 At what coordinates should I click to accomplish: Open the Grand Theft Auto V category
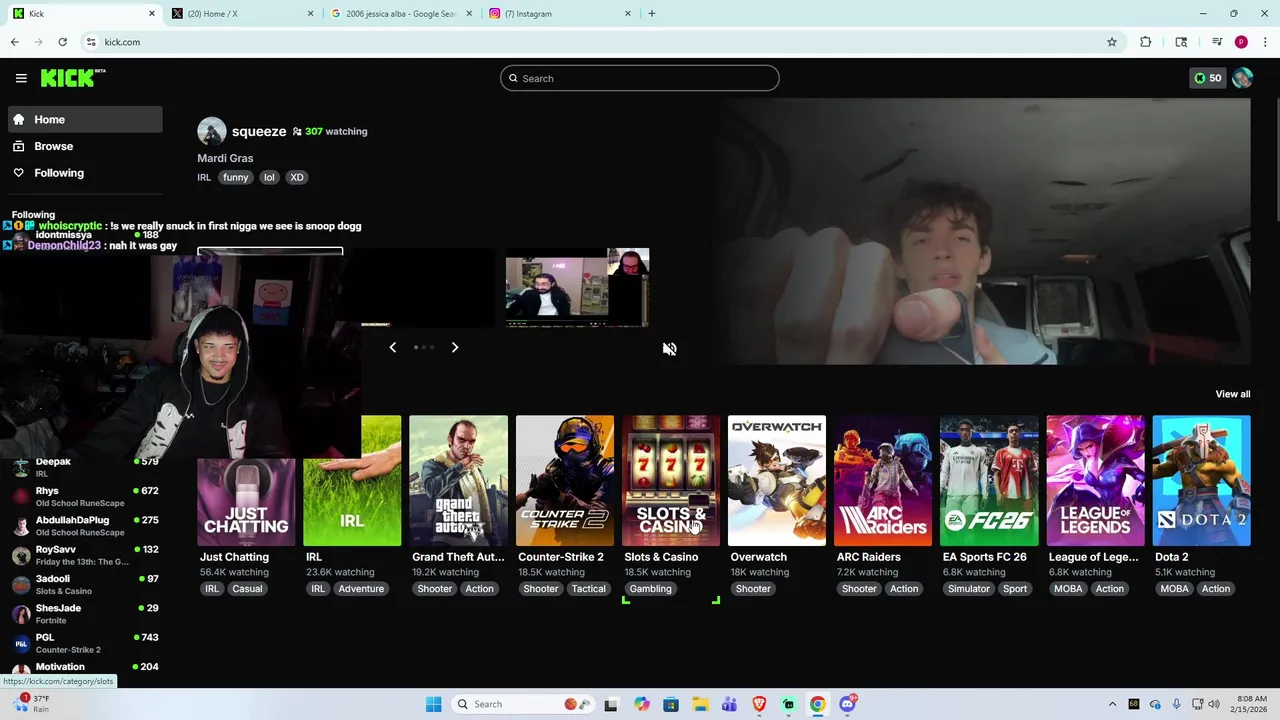tap(458, 481)
